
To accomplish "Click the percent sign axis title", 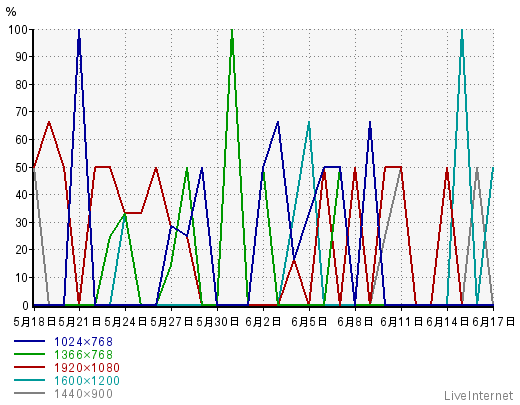I will tap(11, 12).
